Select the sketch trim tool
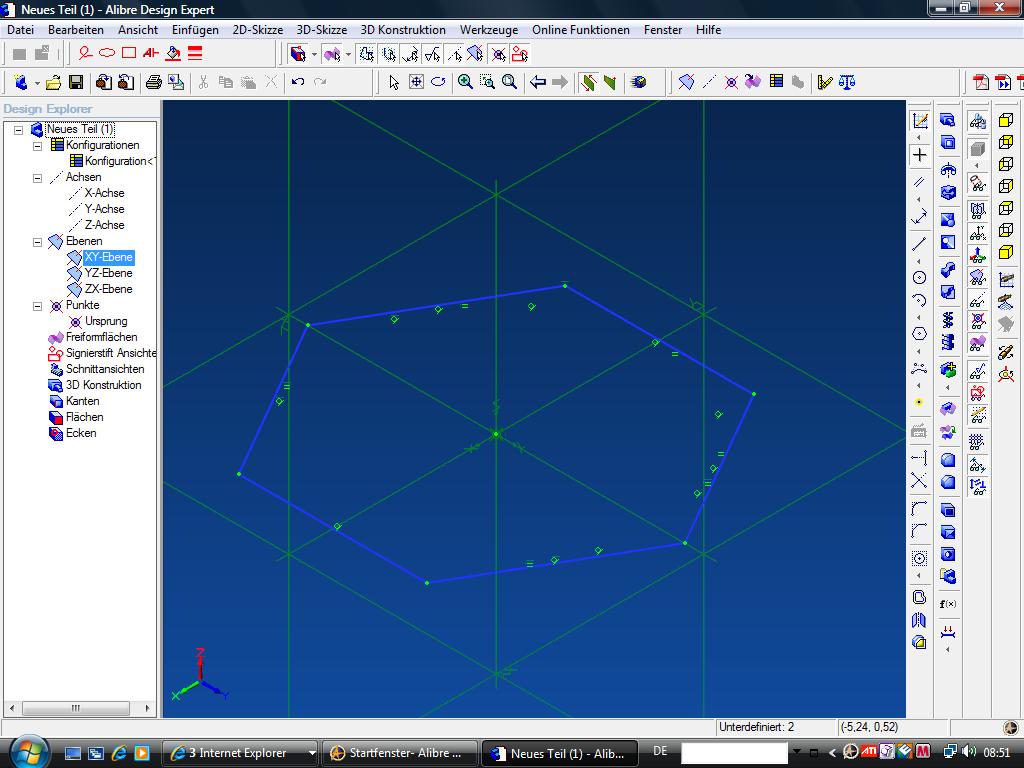The height and width of the screenshot is (768, 1024). [x=919, y=481]
